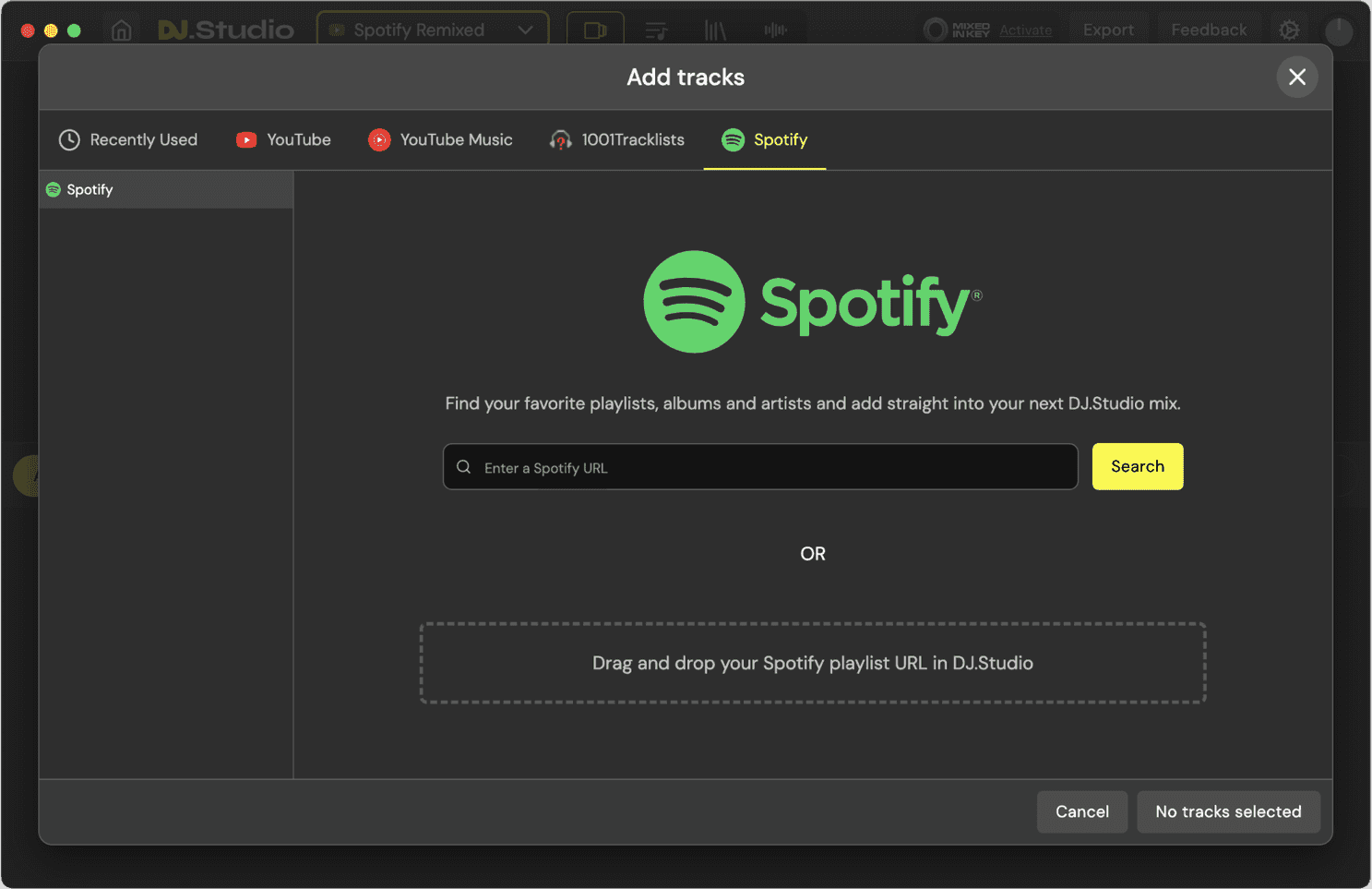Image resolution: width=1372 pixels, height=889 pixels.
Task: Click the Activate link for Mixed In Key
Action: pos(1025,30)
